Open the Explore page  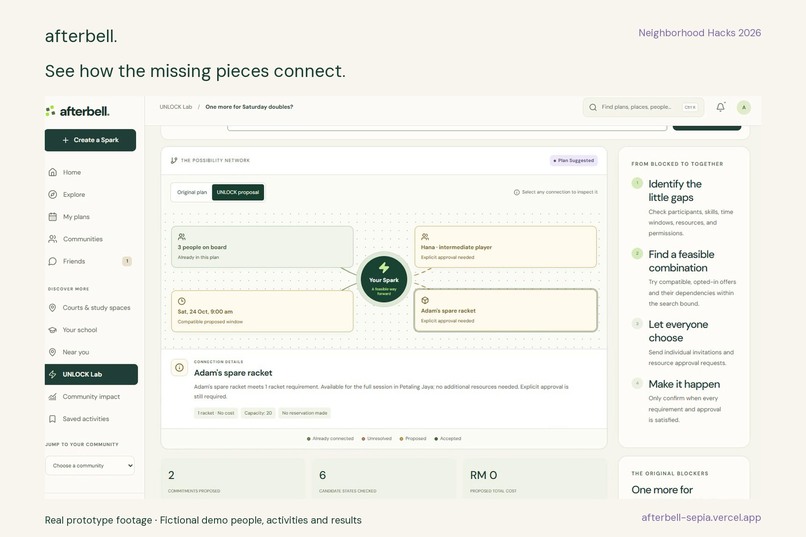90,194
